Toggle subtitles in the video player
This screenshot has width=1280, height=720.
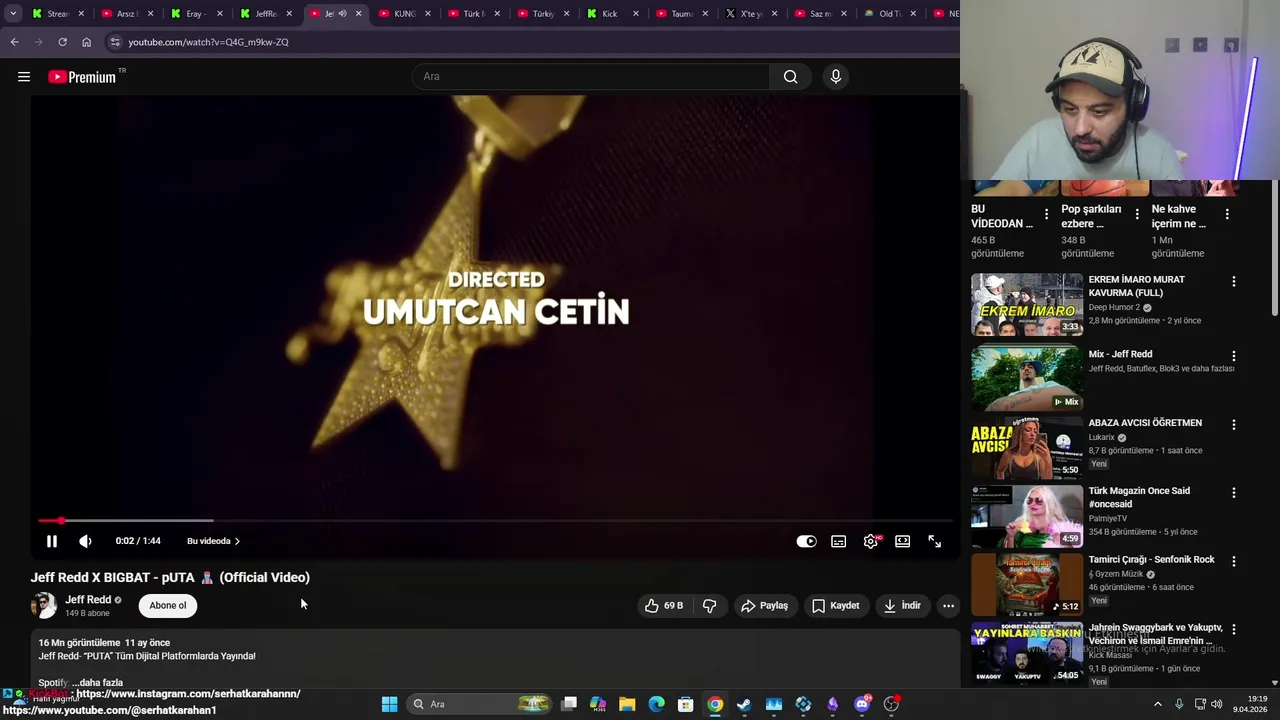[838, 541]
